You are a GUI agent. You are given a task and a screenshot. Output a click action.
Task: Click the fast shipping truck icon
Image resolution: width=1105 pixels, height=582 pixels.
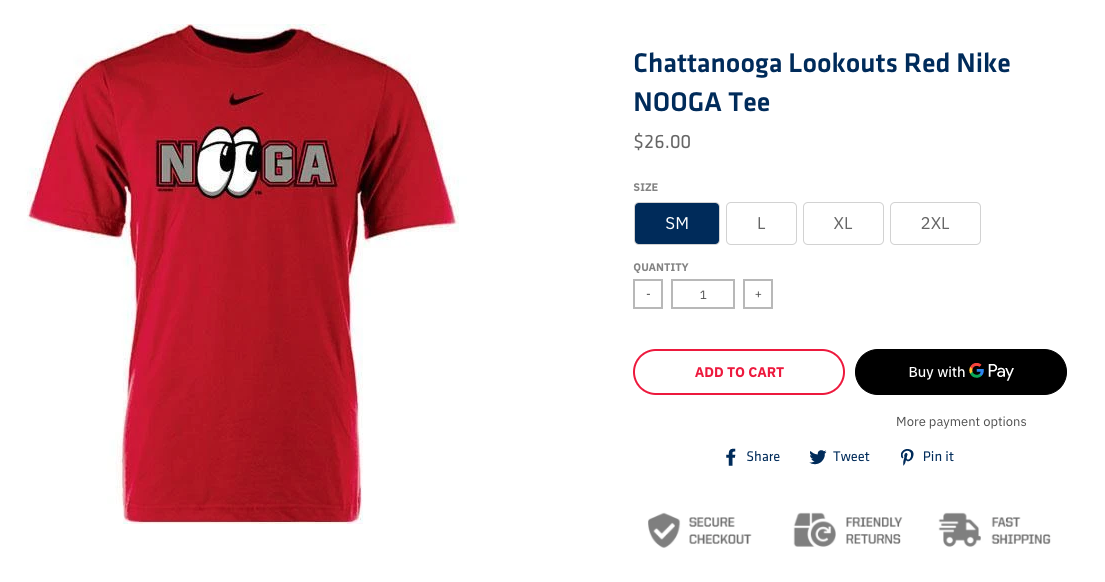pyautogui.click(x=960, y=531)
